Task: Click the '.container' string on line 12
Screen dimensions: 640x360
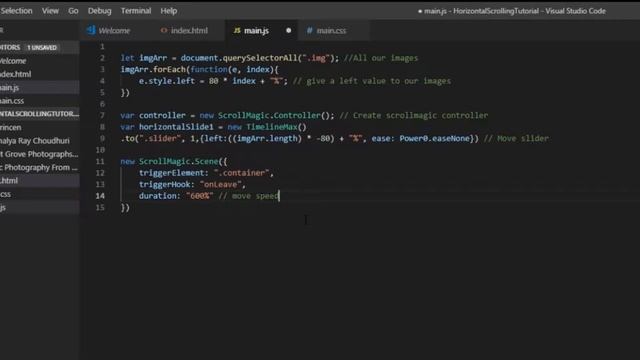Action: click(241, 173)
